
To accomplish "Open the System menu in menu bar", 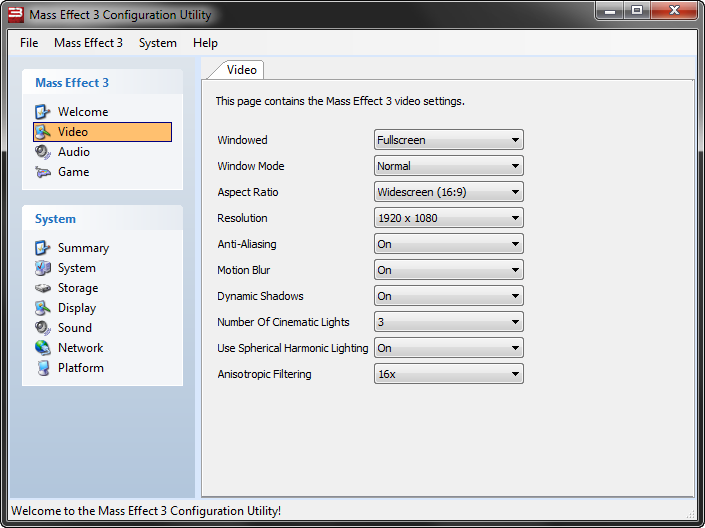I will (x=158, y=43).
